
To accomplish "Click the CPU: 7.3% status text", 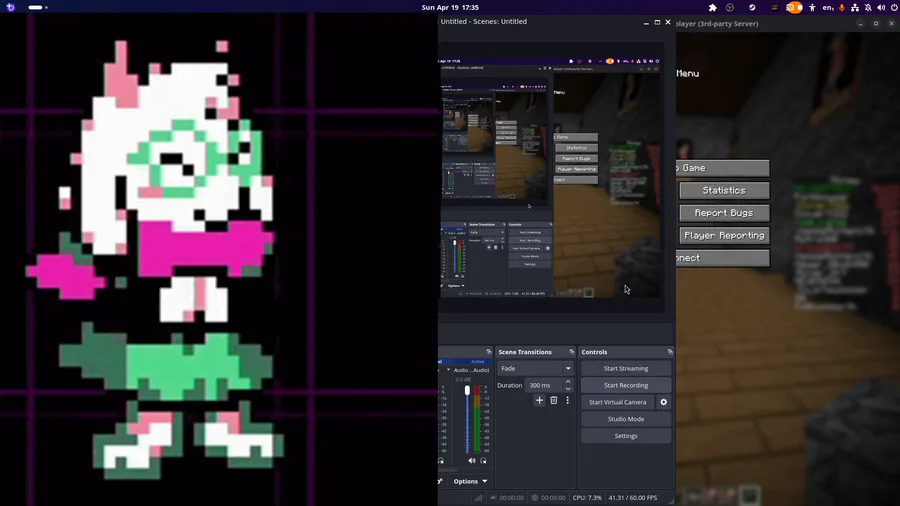I will pyautogui.click(x=587, y=497).
